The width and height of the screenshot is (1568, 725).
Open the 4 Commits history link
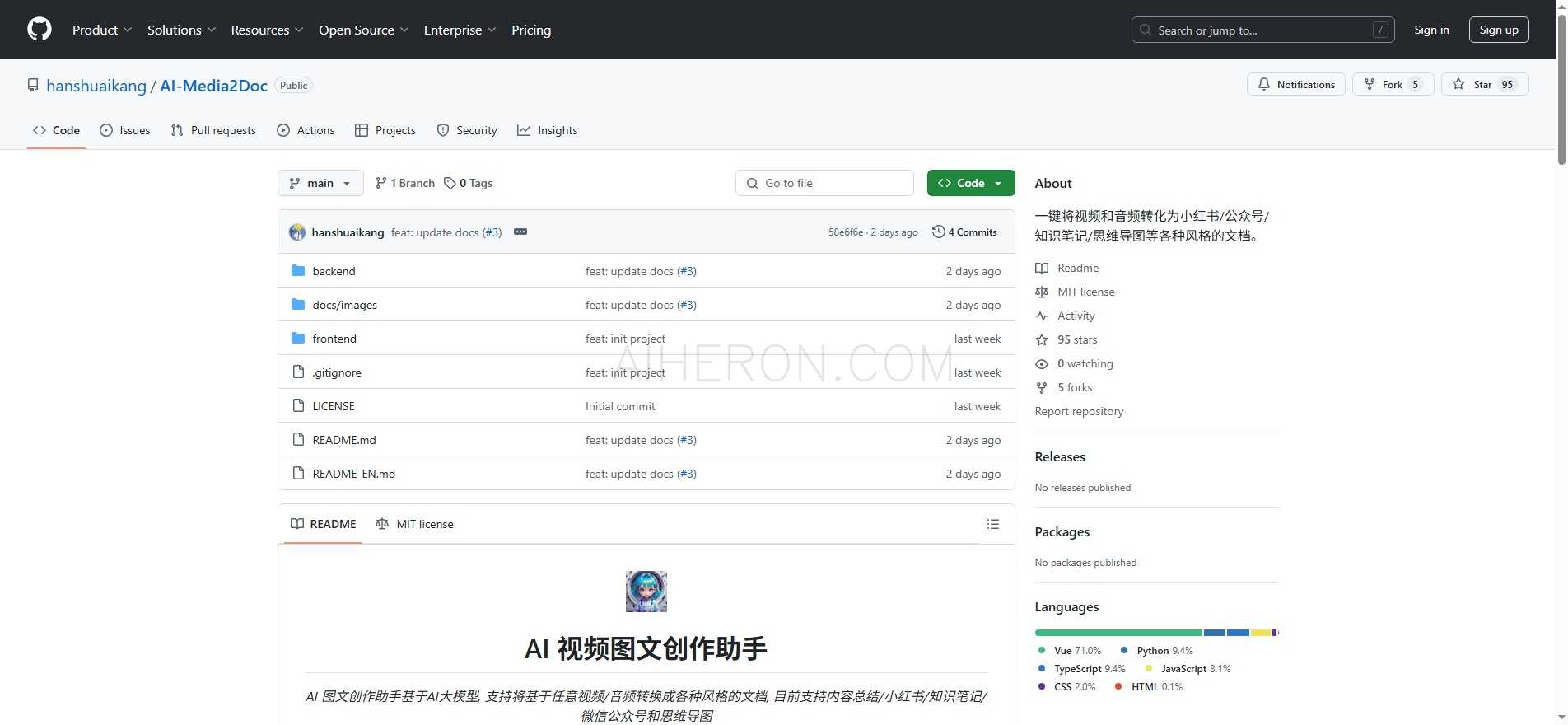pyautogui.click(x=964, y=232)
